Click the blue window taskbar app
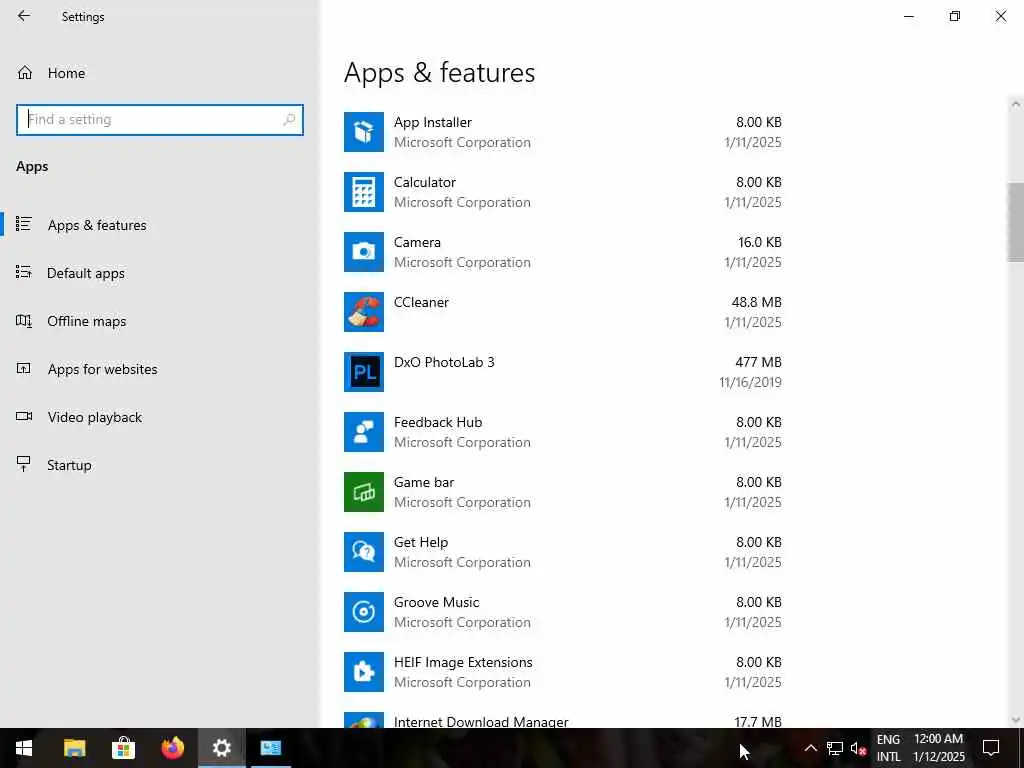Viewport: 1024px width, 768px height. pos(271,748)
